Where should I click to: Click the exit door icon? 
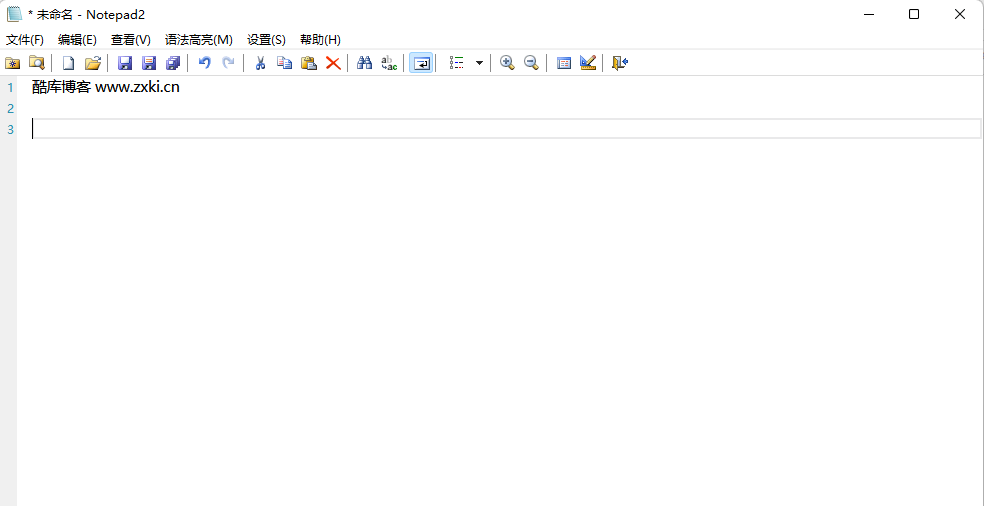620,63
